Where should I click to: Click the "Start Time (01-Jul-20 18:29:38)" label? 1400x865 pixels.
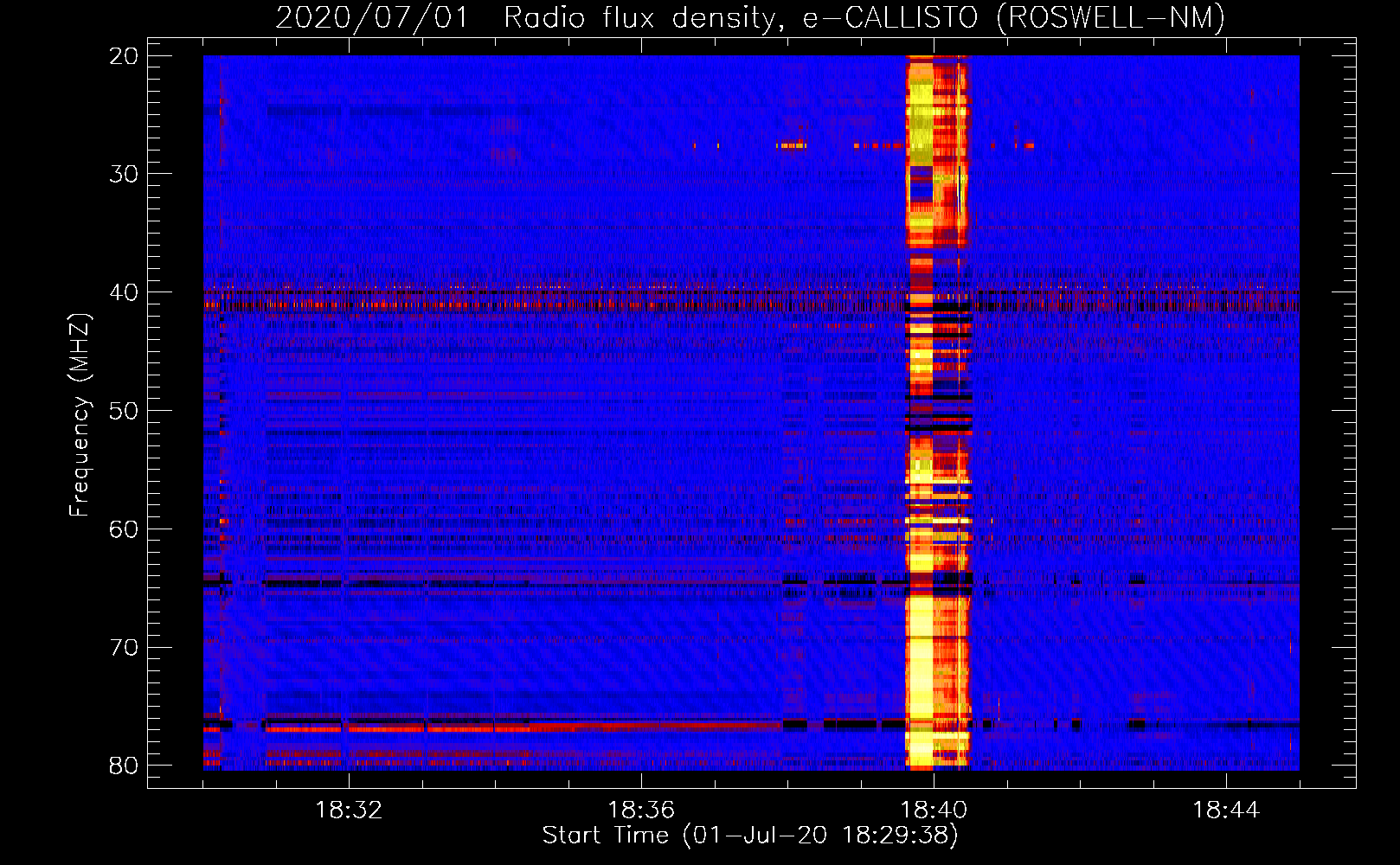[750, 836]
